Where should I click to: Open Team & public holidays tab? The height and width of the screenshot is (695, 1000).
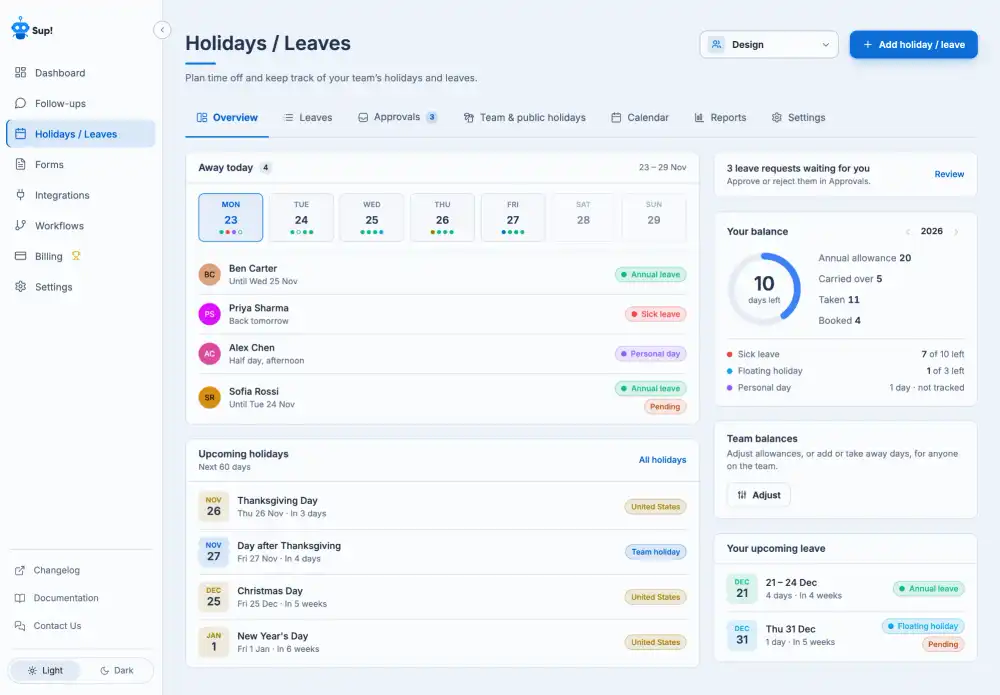[x=524, y=117]
